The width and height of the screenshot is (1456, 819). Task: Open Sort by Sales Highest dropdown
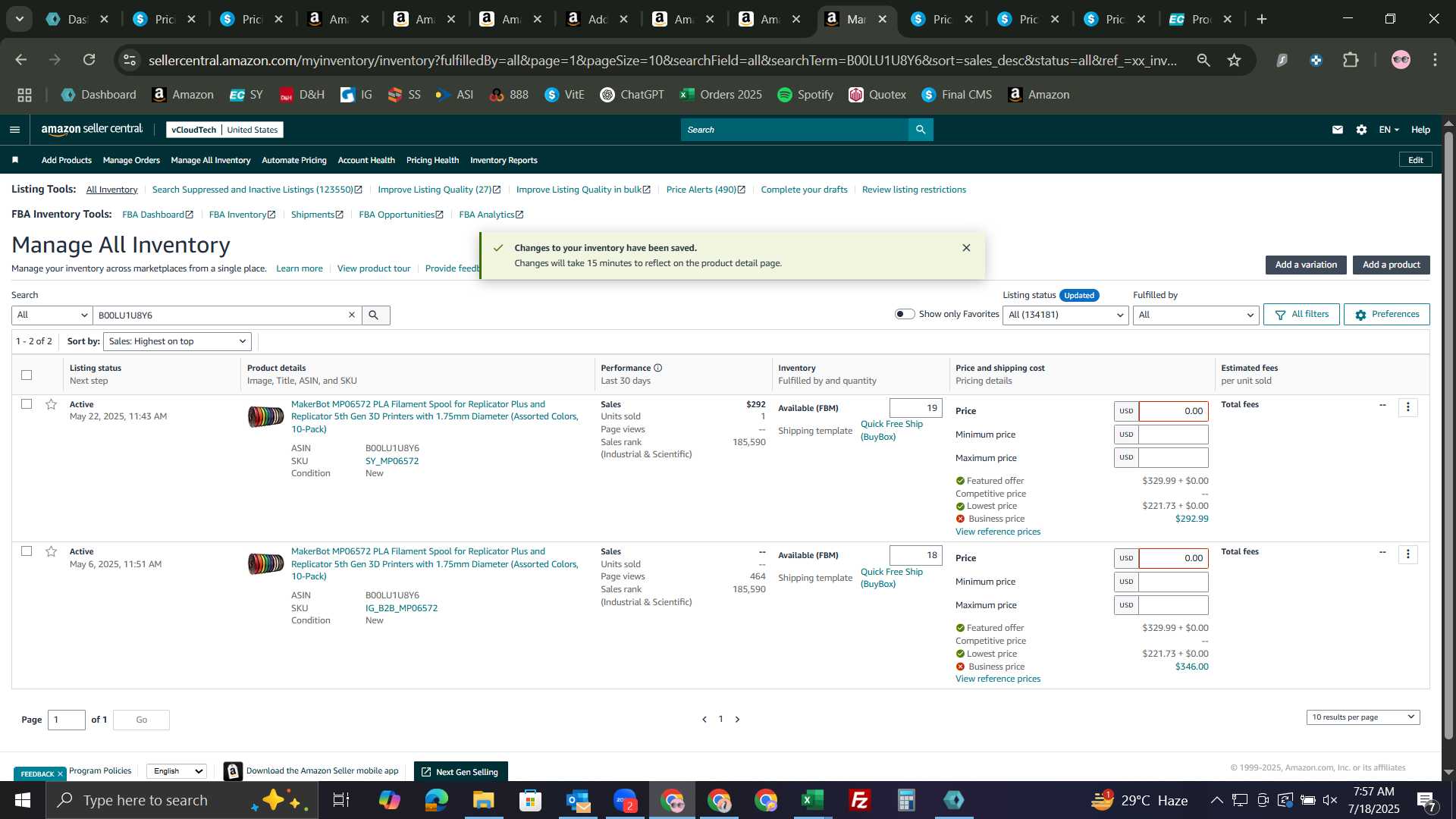pyautogui.click(x=177, y=341)
